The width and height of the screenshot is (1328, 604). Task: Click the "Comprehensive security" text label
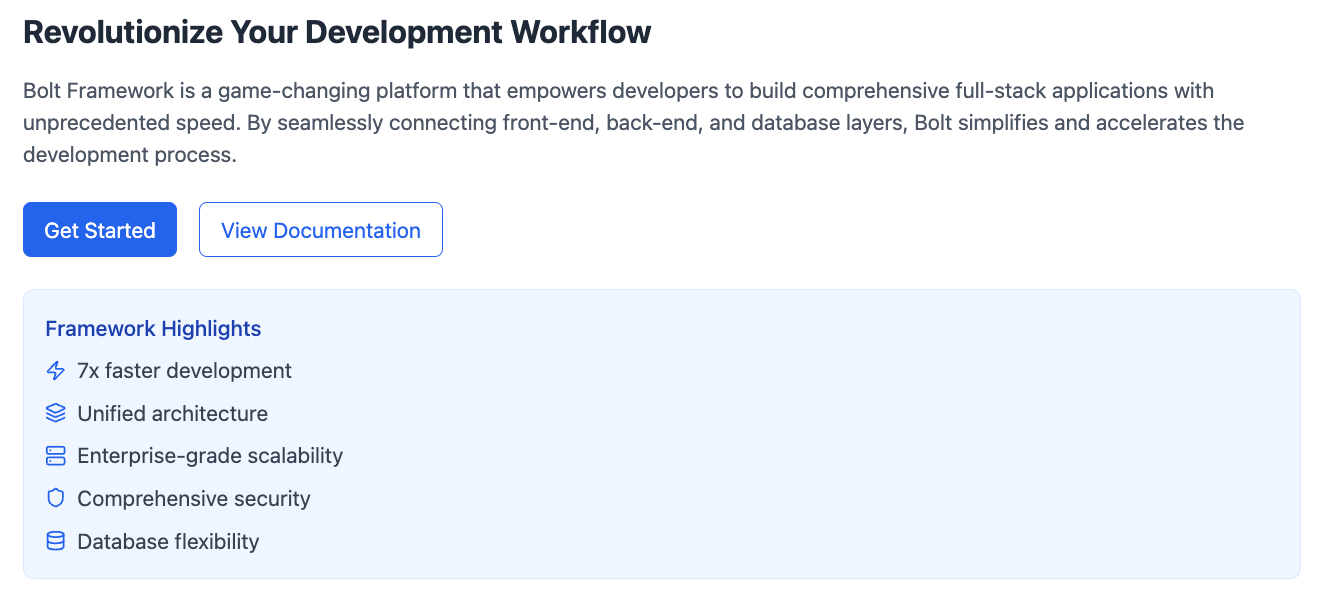194,498
